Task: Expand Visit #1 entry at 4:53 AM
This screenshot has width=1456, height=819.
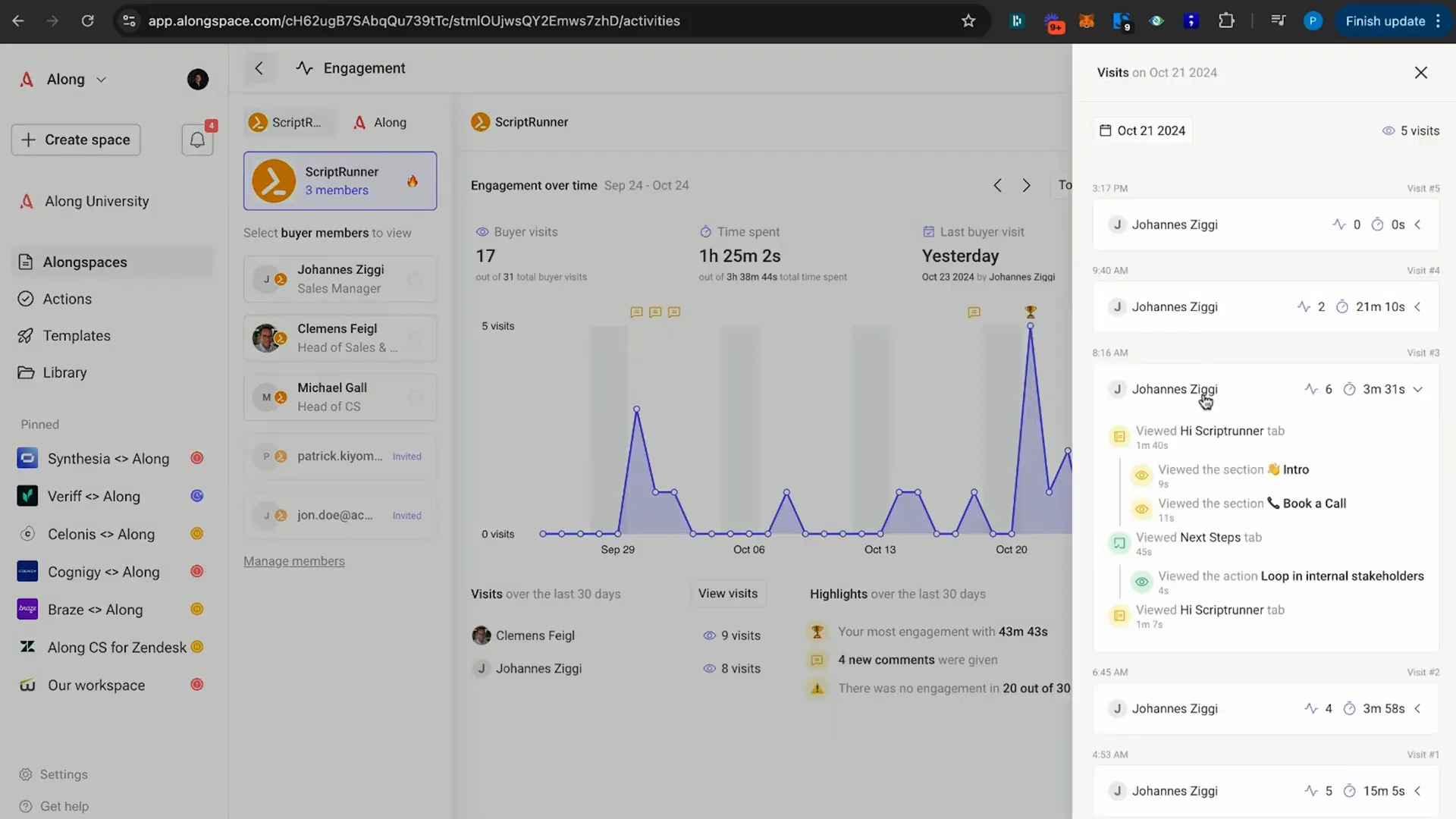Action: click(x=1419, y=790)
